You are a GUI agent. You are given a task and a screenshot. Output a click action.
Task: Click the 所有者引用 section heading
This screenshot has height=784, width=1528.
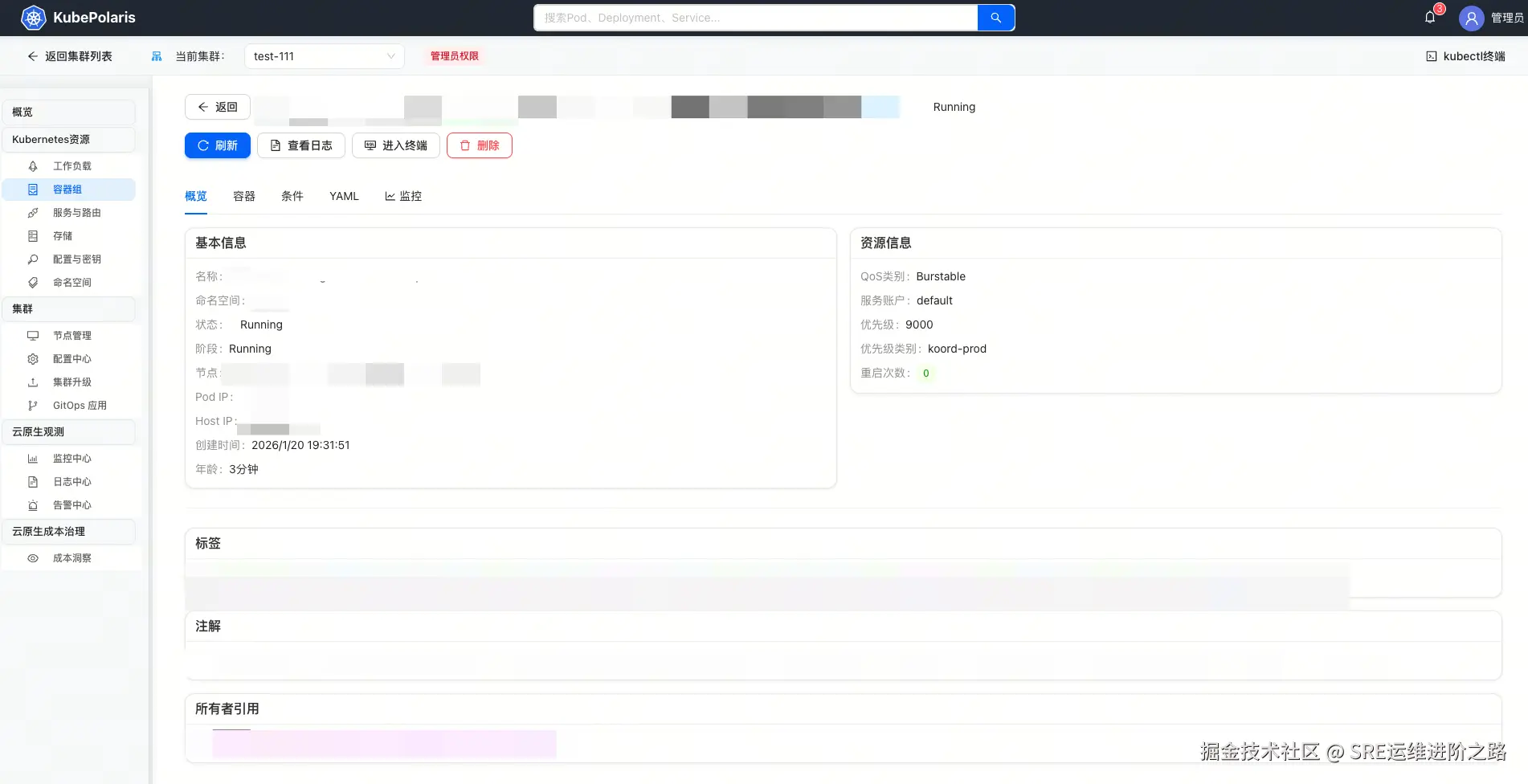point(227,708)
